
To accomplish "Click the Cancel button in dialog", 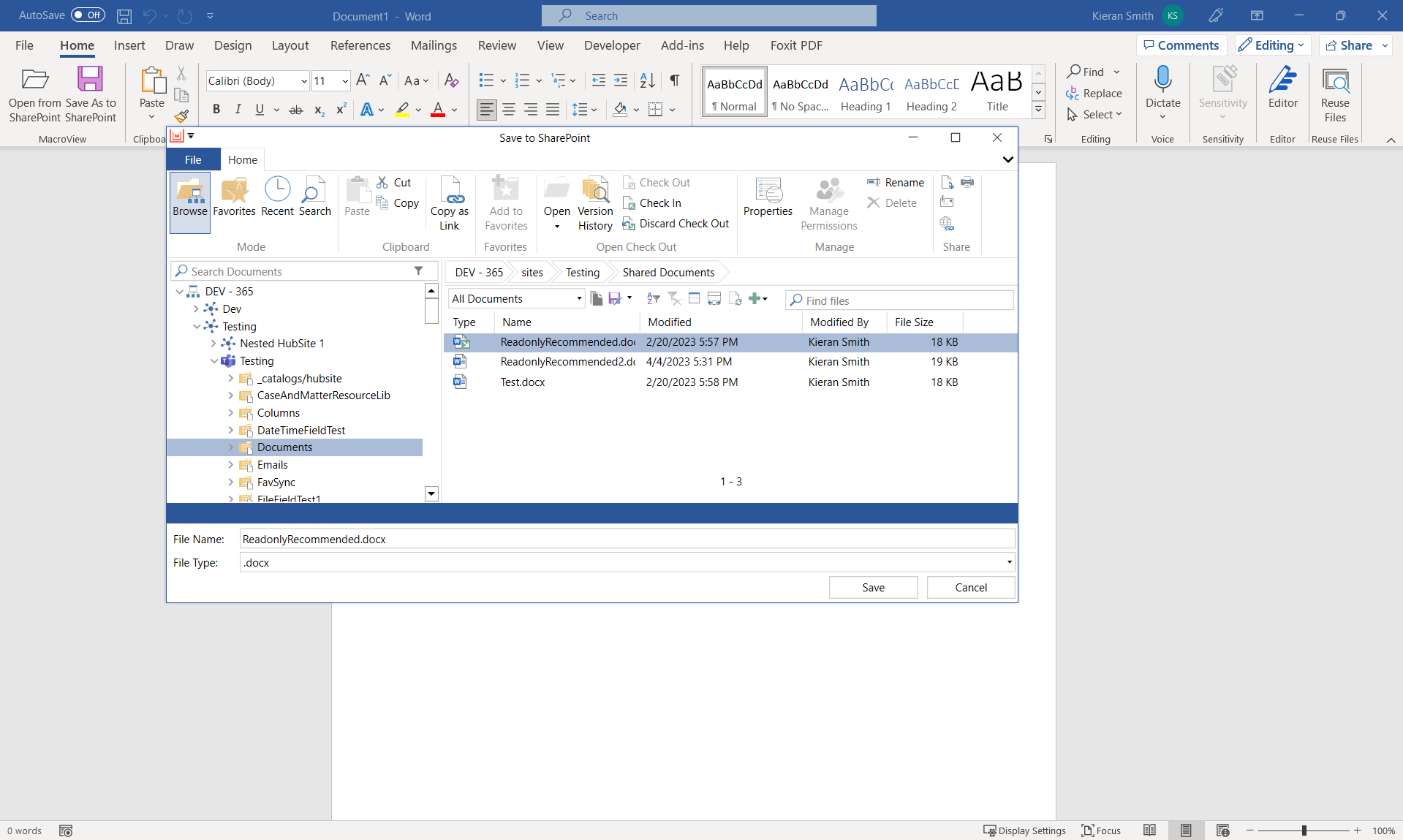I will (971, 587).
